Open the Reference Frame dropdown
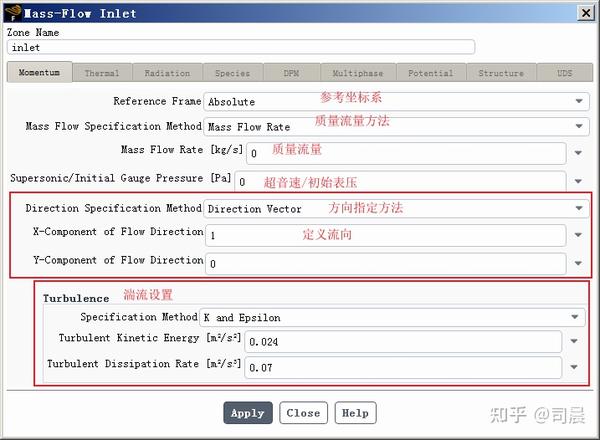Viewport: 600px width, 440px height. click(x=396, y=101)
